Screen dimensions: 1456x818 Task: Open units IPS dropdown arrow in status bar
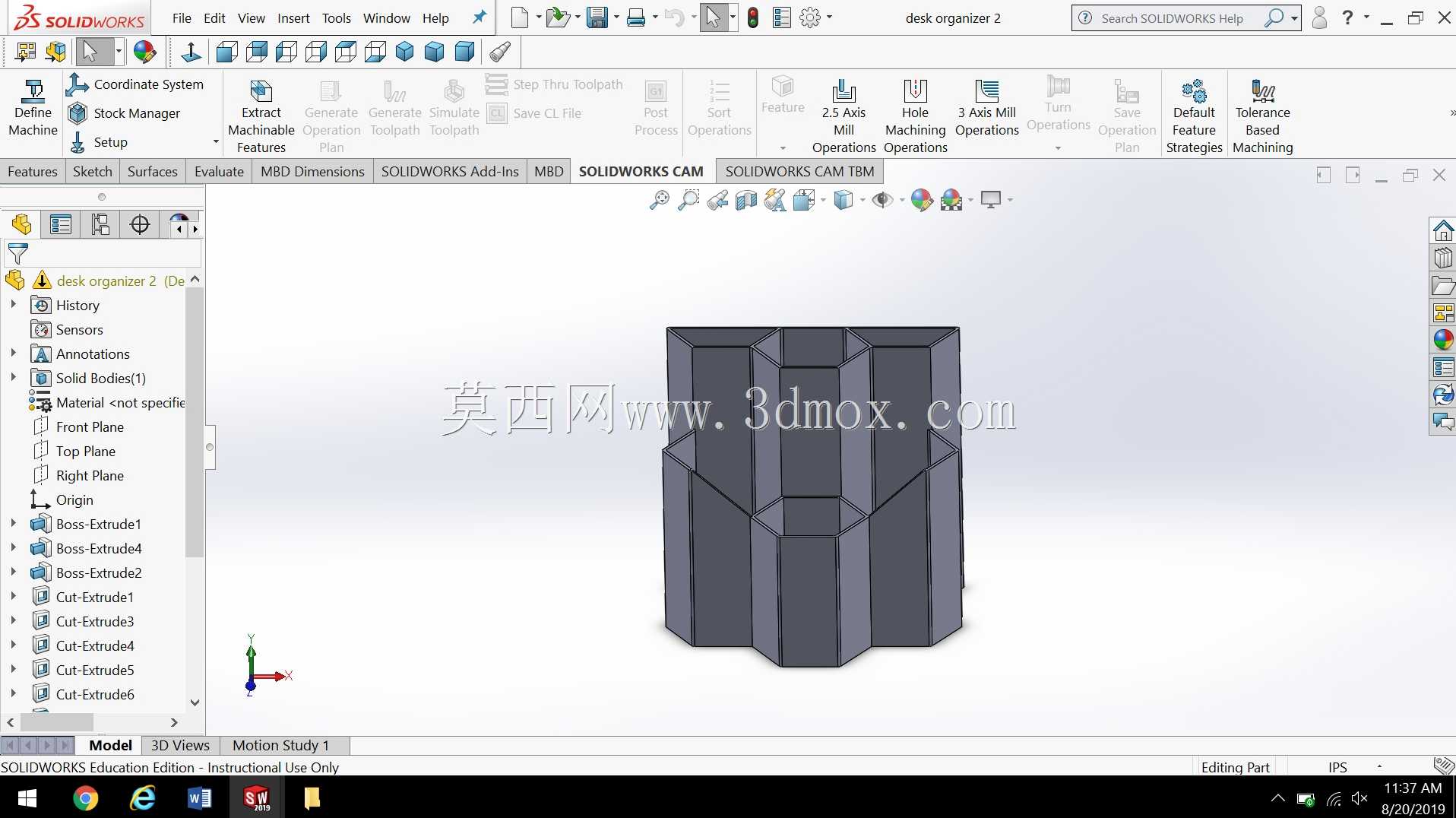tap(1379, 767)
